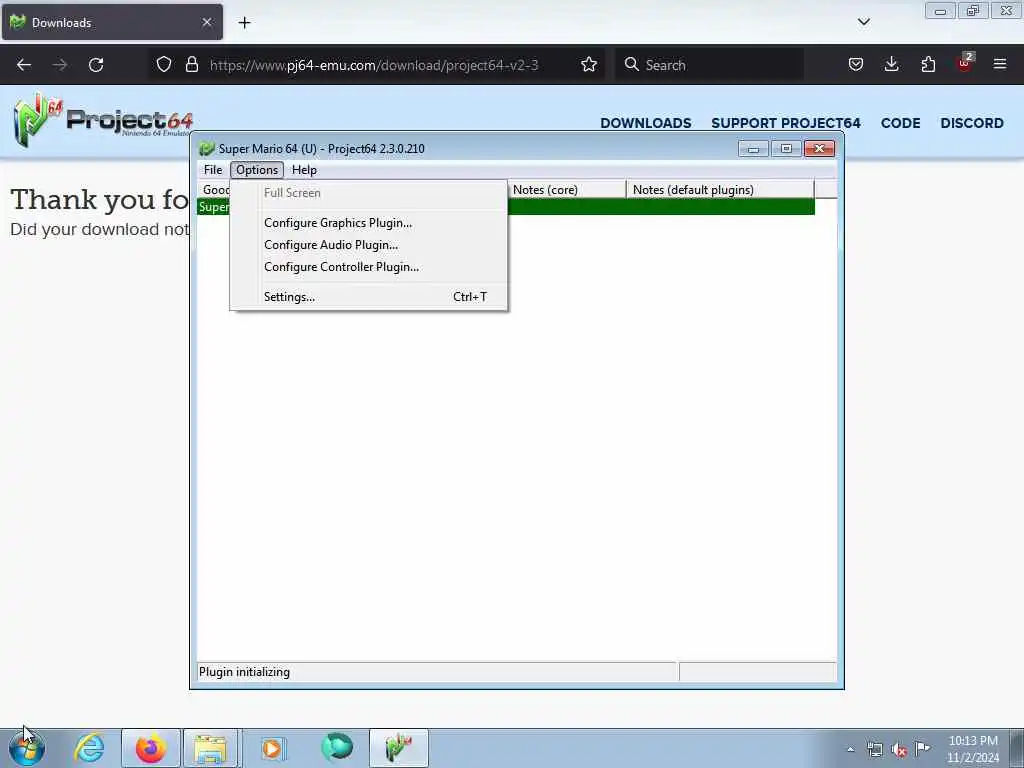
Task: Click the teal round app taskbar icon
Action: tap(337, 748)
